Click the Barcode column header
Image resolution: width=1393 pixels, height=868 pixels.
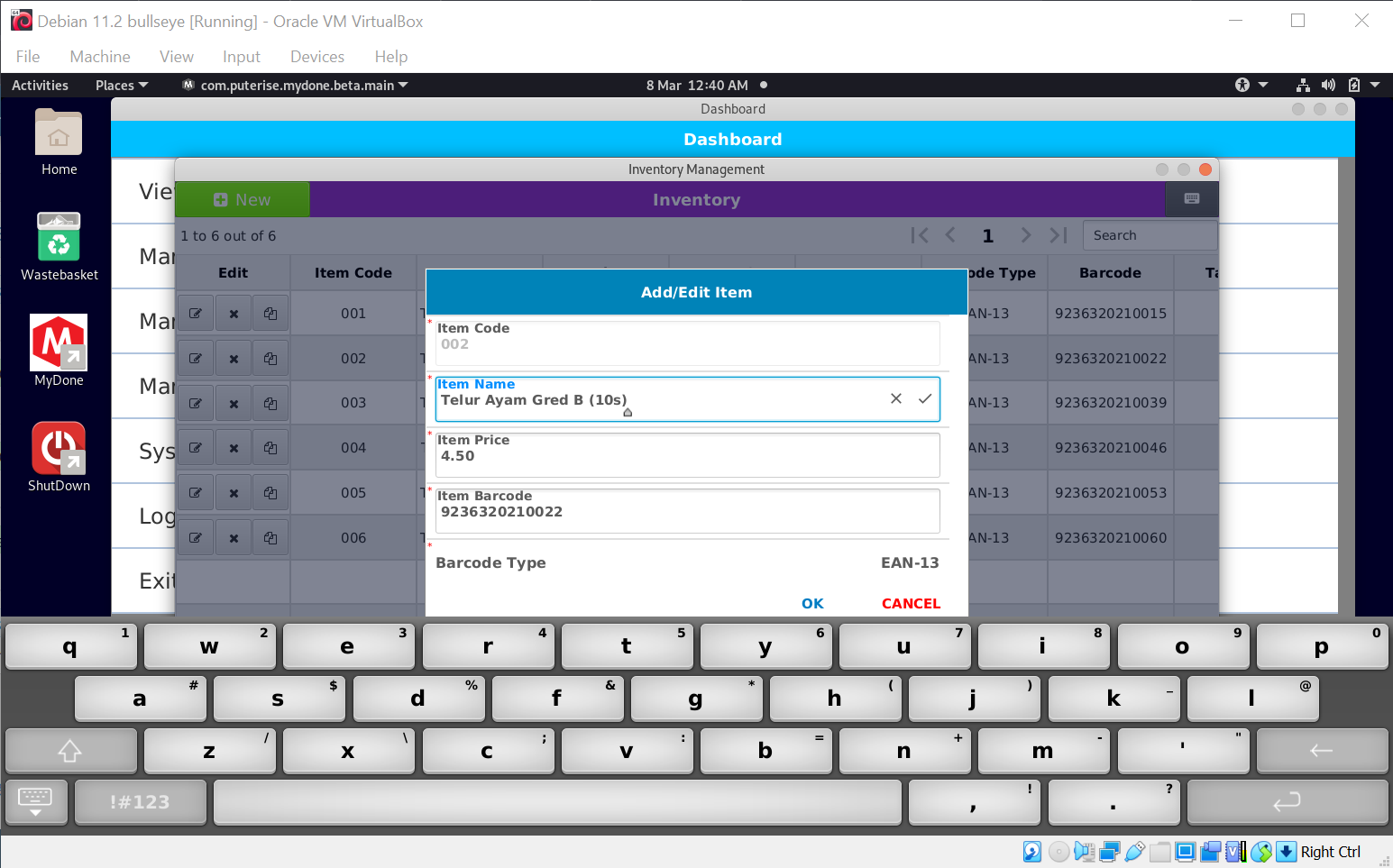point(1111,273)
